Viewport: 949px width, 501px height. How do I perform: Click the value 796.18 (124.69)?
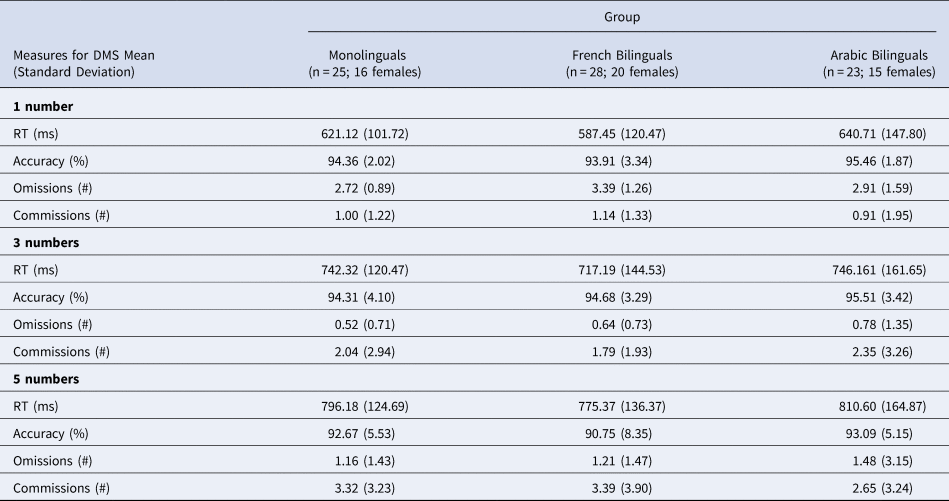[x=366, y=405]
